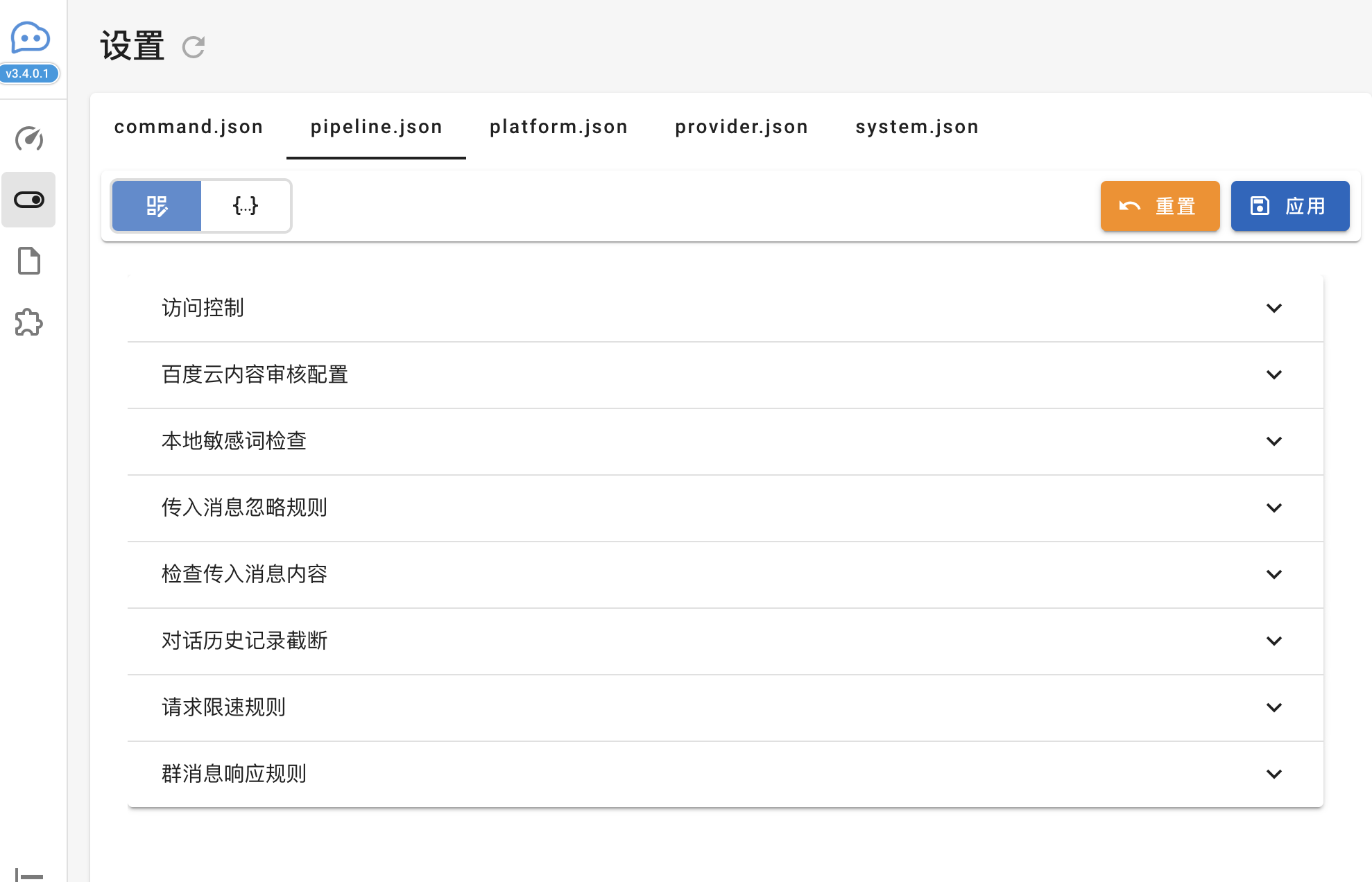The height and width of the screenshot is (882, 1372).
Task: Switch to visual form editor view
Action: (x=157, y=206)
